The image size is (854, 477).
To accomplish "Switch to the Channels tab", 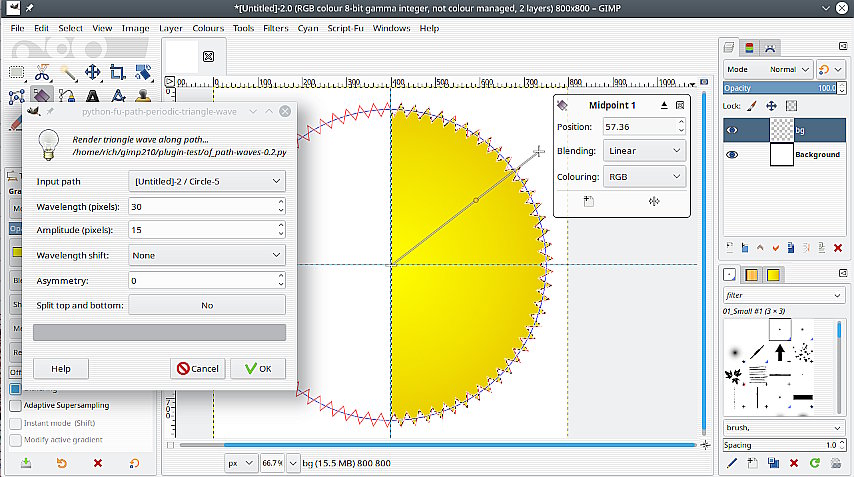I will 751,47.
